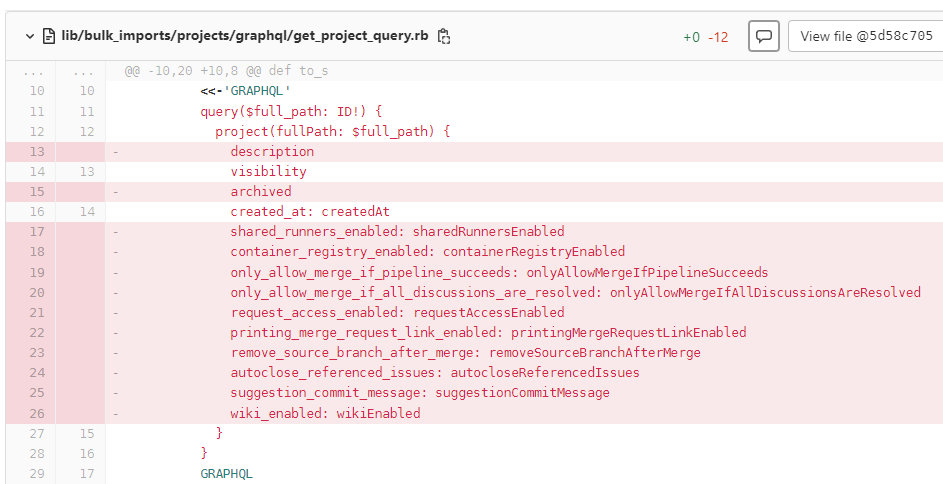Viewport: 943px width, 484px height.
Task: Expand hidden lines via the second ellipsis
Action: coord(82,72)
